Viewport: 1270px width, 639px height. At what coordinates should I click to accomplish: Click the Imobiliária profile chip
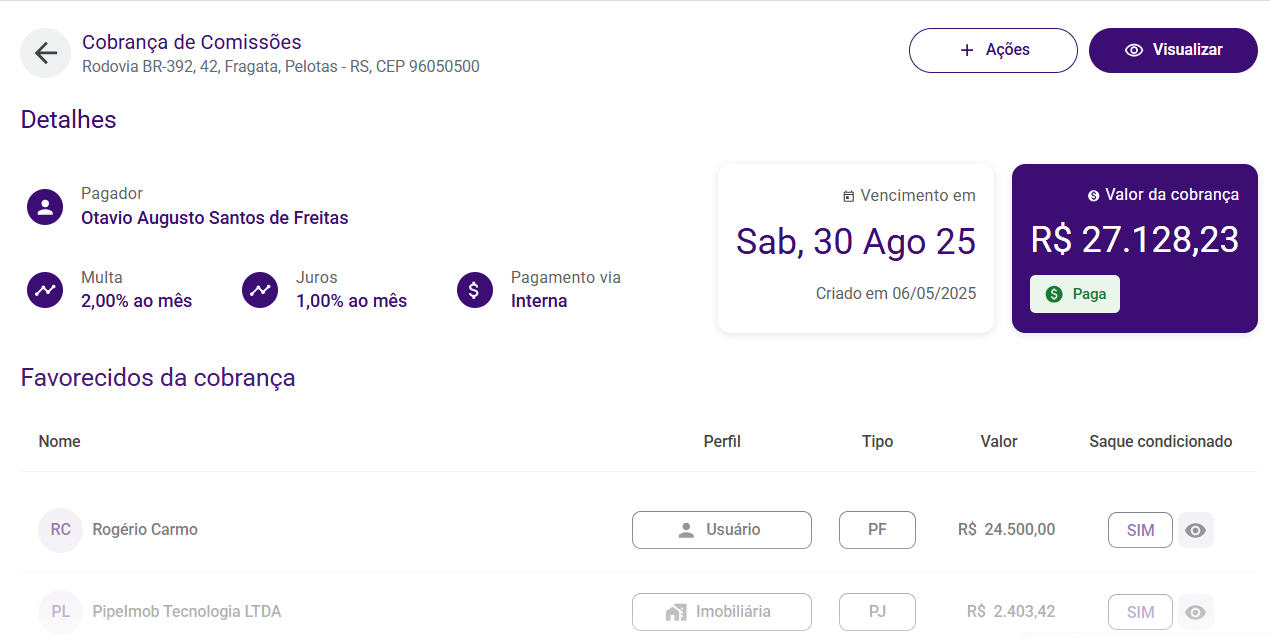click(x=721, y=612)
